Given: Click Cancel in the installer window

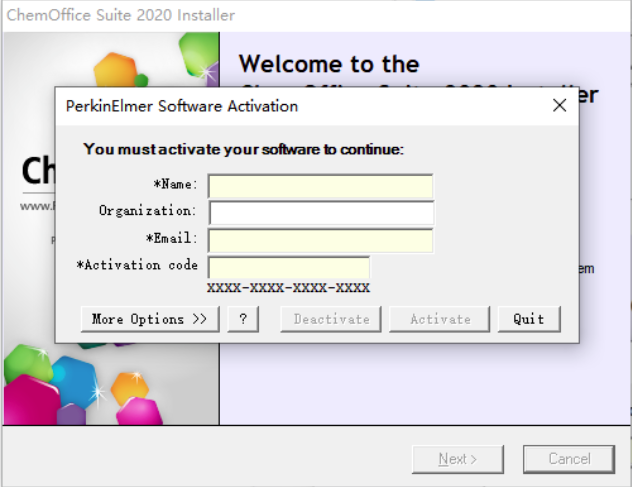Looking at the screenshot, I should [x=569, y=459].
